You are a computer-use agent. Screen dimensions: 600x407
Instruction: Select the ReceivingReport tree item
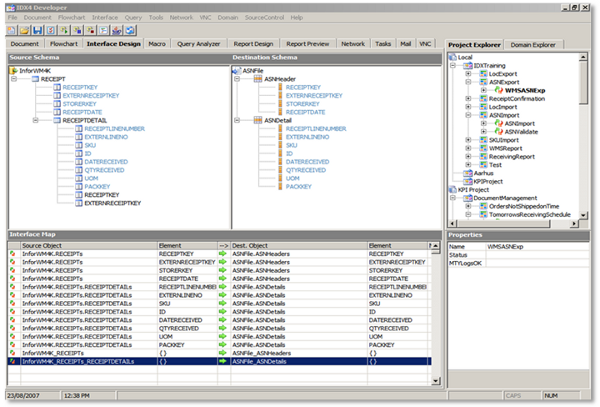coord(512,156)
